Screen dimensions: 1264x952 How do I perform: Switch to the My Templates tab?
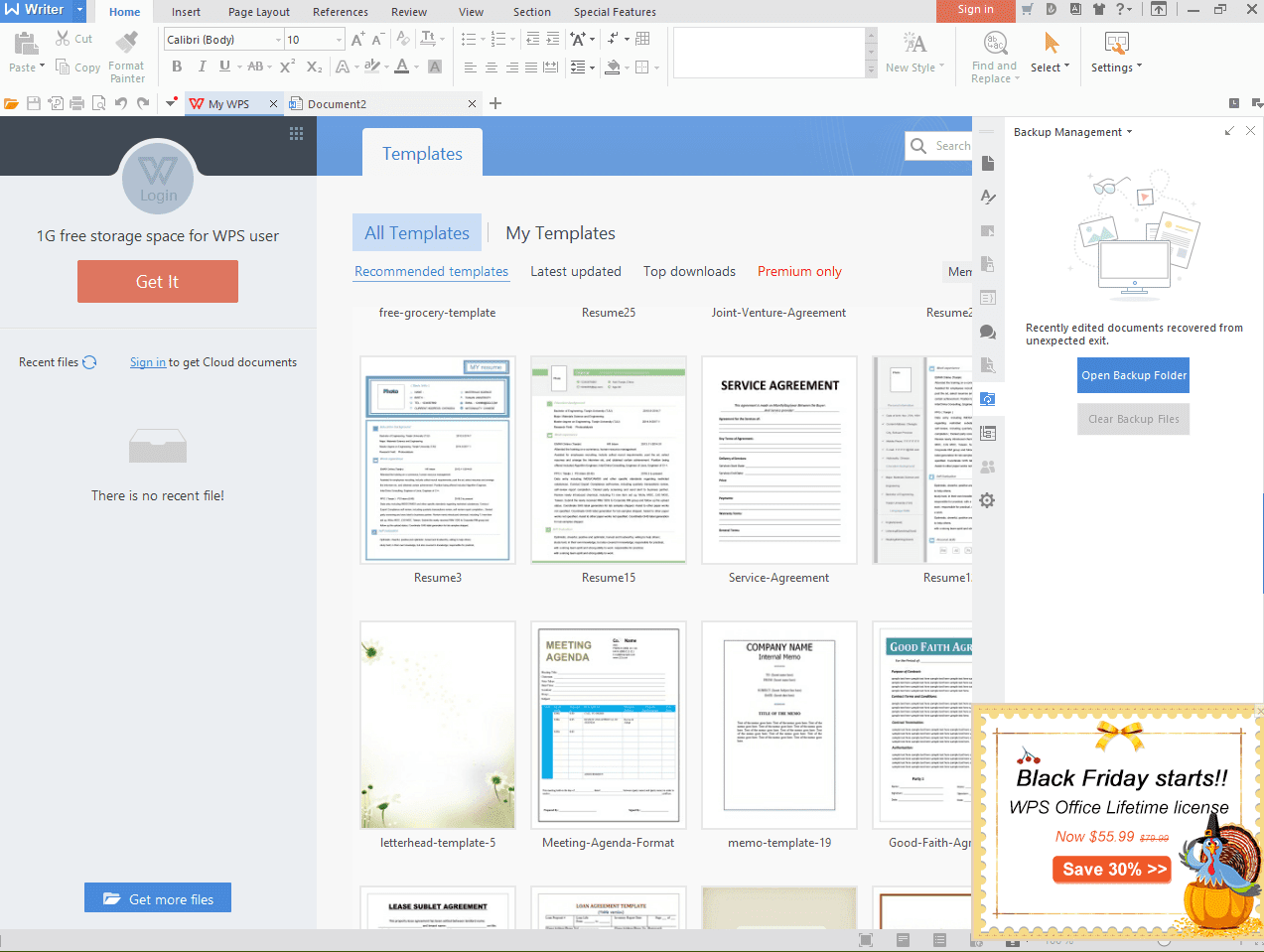coord(560,233)
